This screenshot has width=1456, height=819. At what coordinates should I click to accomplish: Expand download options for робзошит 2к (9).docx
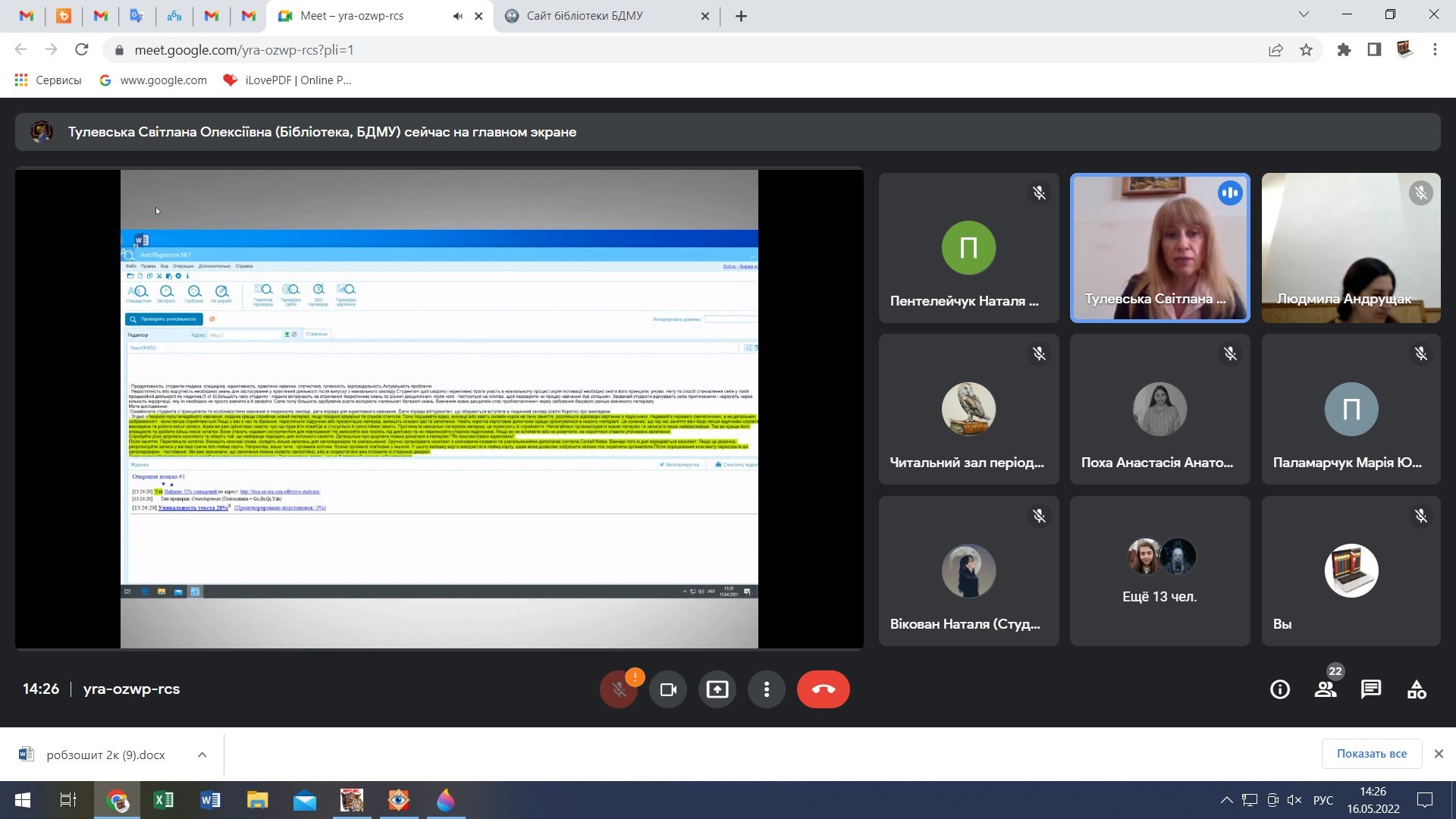coord(202,755)
